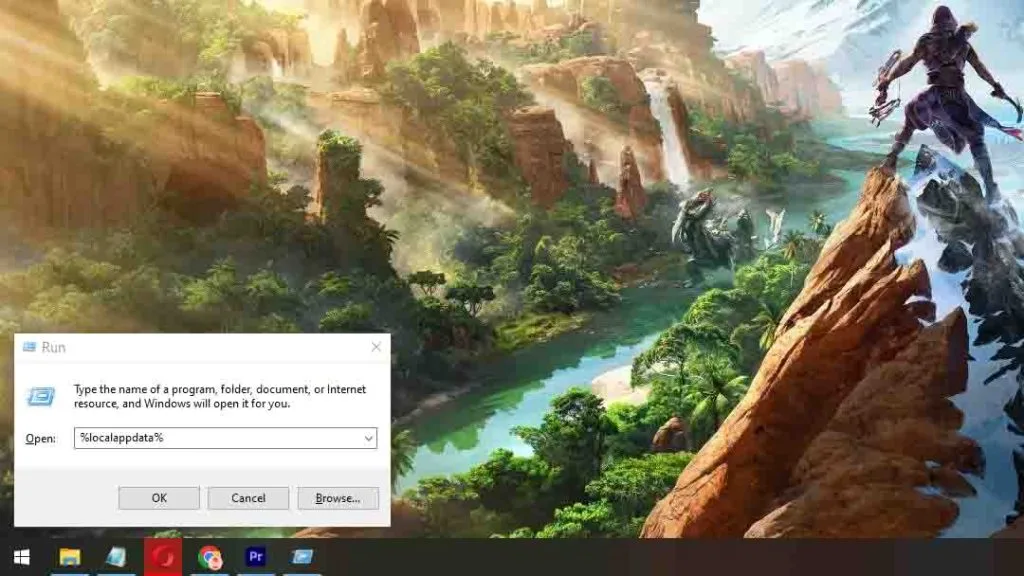Screen dimensions: 1024x576
Task: Open the notepad-like app beside File Explorer
Action: (x=116, y=557)
